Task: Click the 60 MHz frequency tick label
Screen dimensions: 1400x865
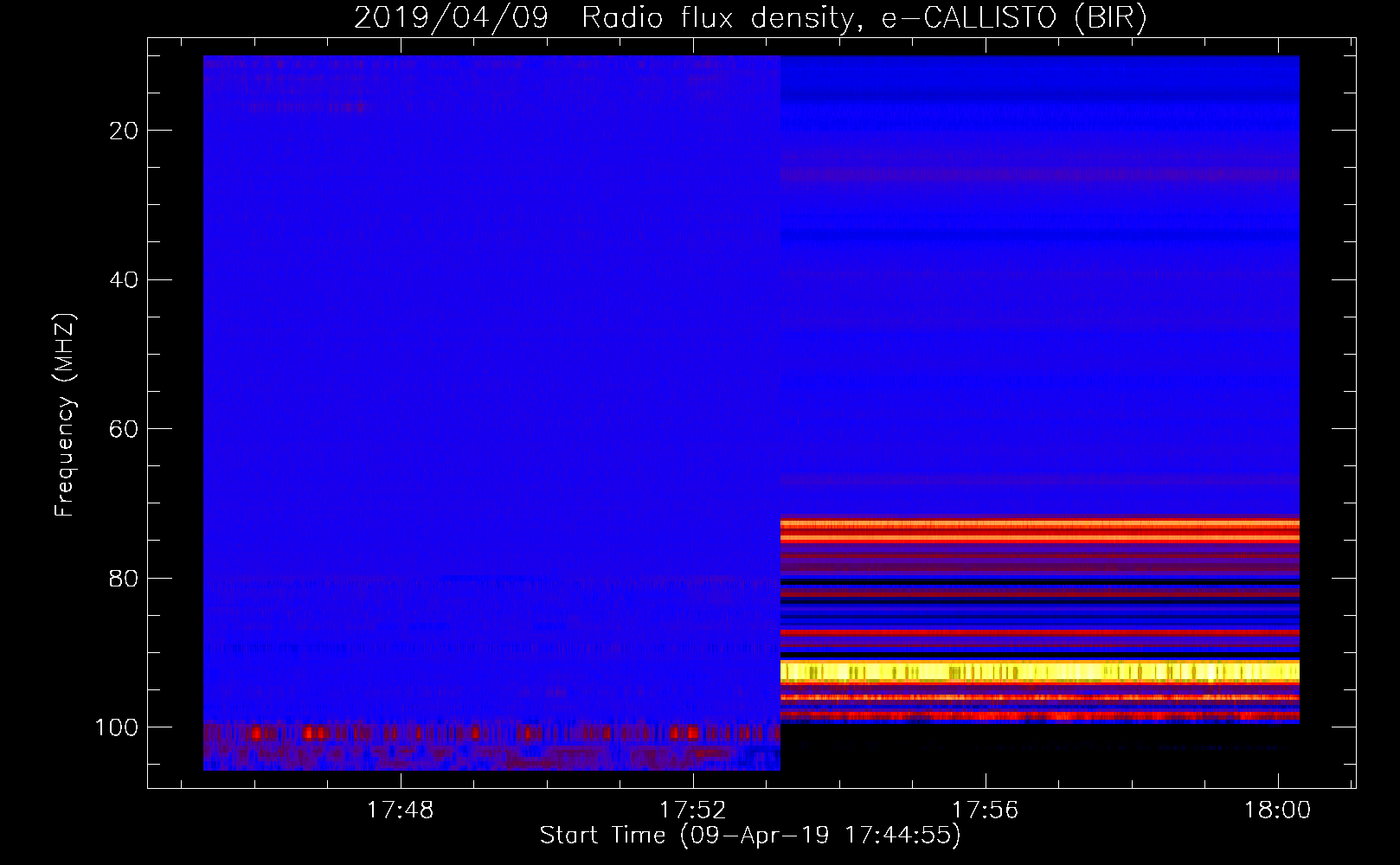Action: 125,429
